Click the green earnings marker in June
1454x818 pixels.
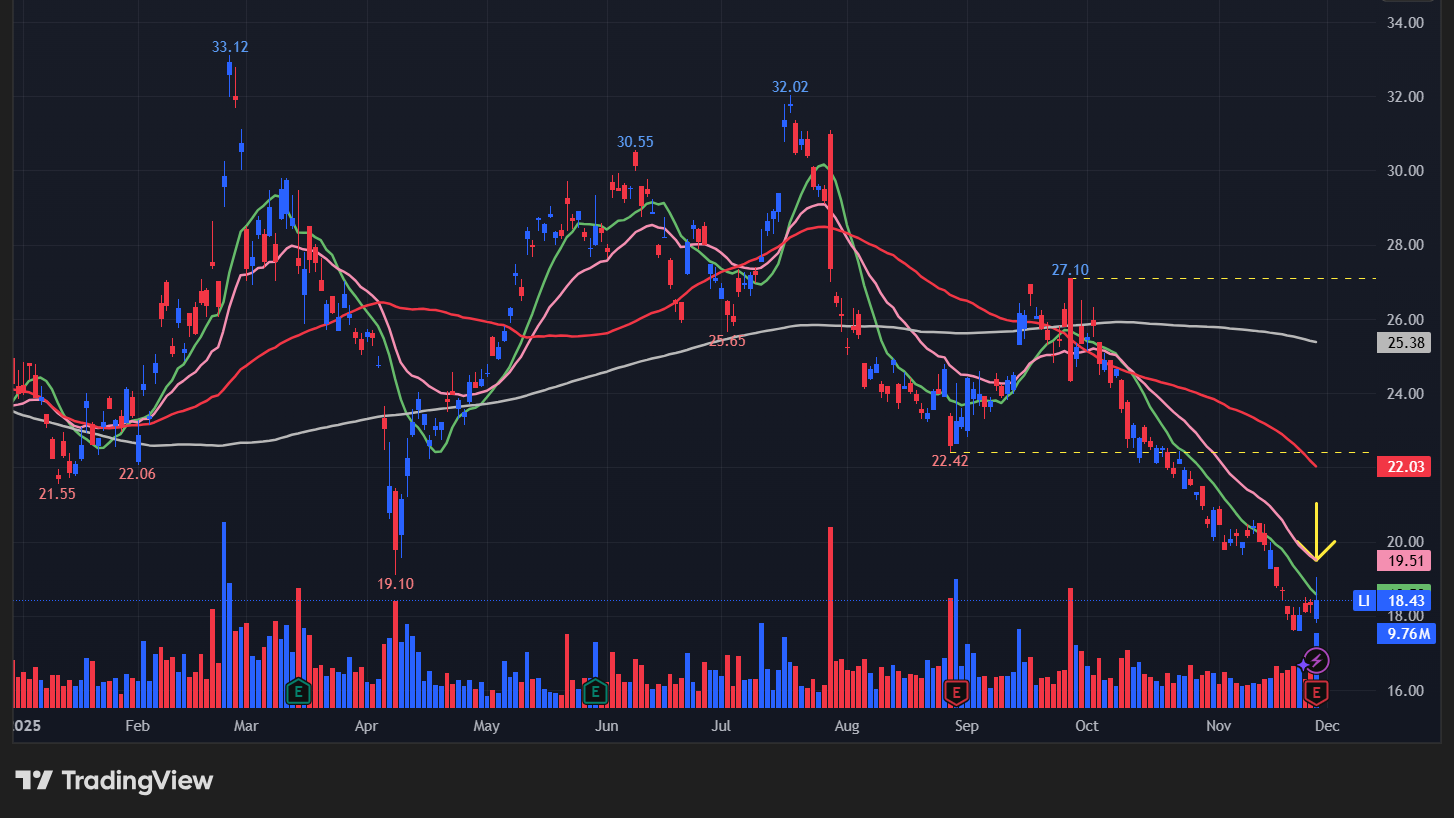coord(595,690)
